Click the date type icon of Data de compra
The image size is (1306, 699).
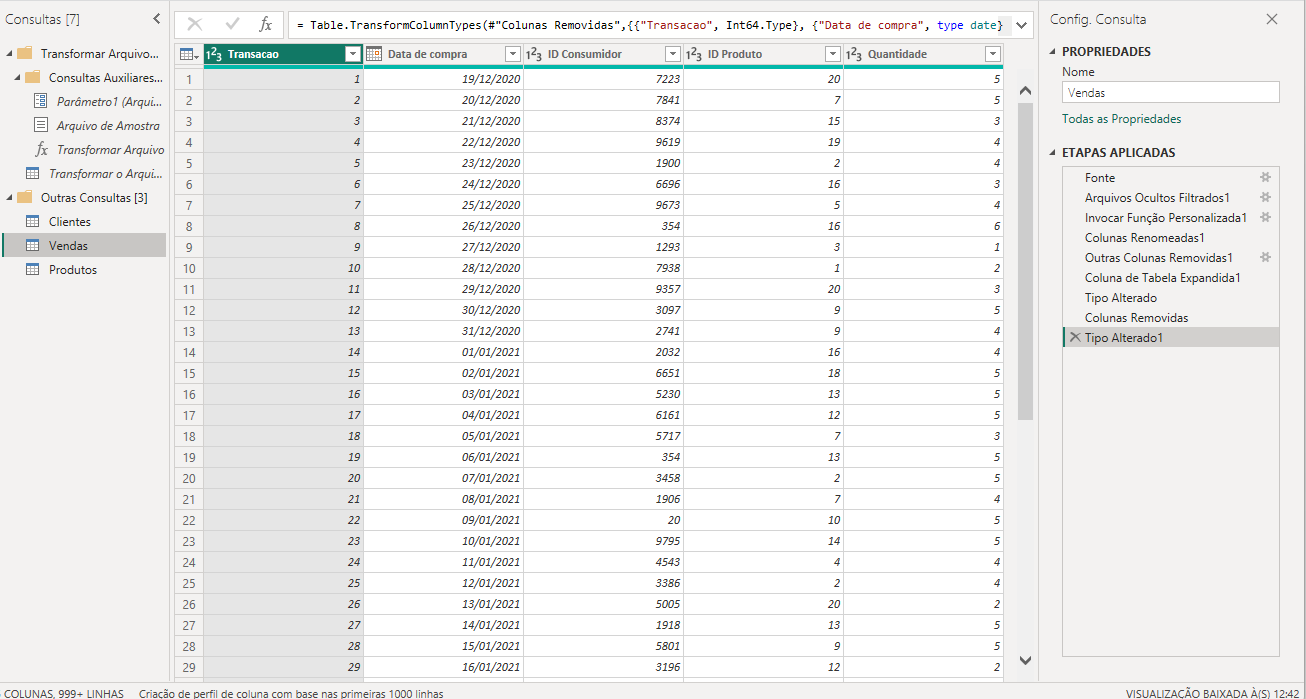coord(374,54)
